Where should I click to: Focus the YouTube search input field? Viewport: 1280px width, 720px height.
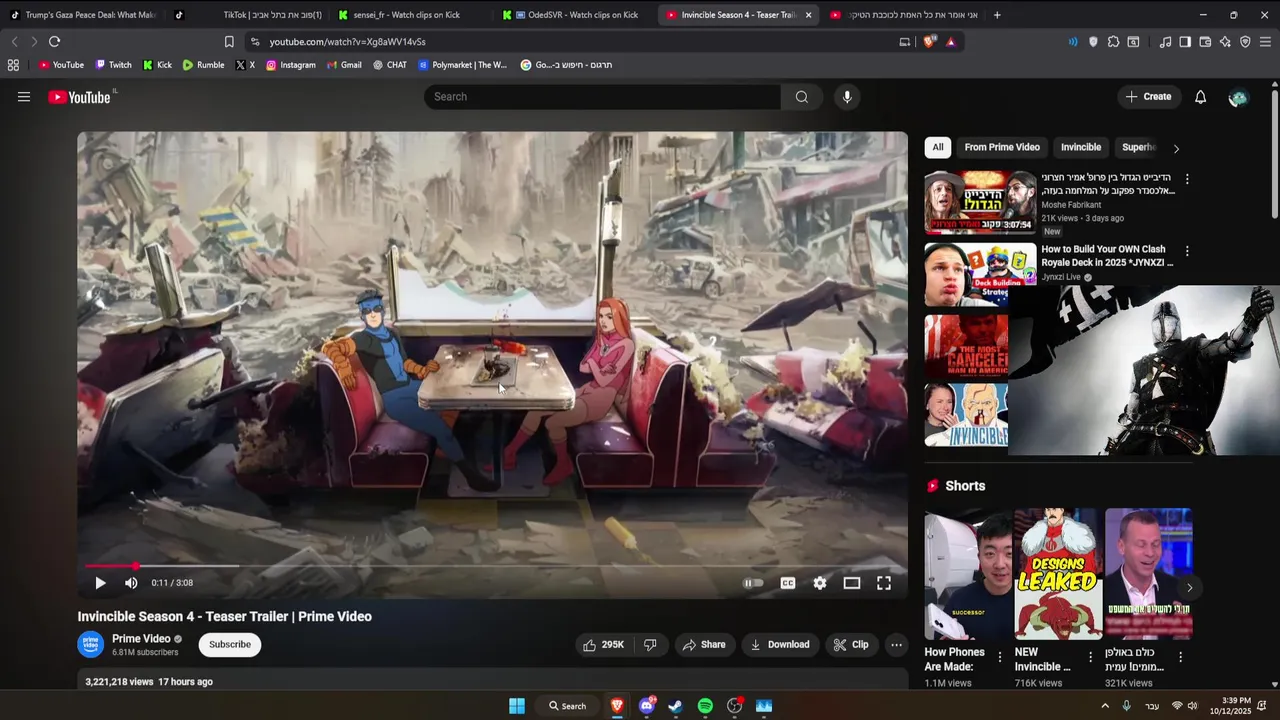pos(602,97)
